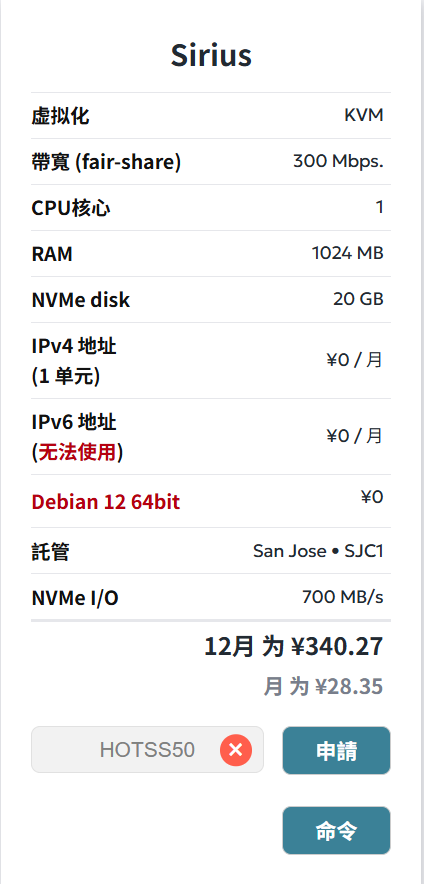Click the 无法使用 IPv6 unavailable text
Image resolution: width=424 pixels, height=884 pixels.
pos(77,452)
